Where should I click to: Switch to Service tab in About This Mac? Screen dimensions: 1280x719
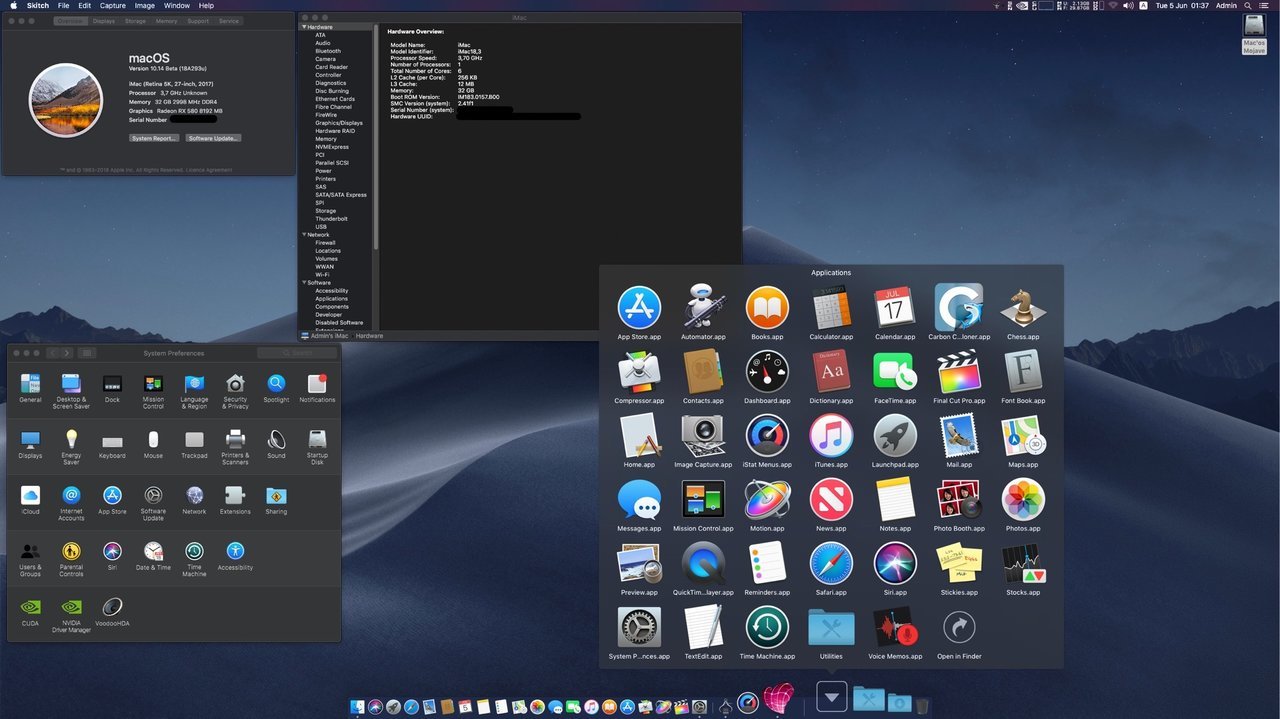pos(229,21)
